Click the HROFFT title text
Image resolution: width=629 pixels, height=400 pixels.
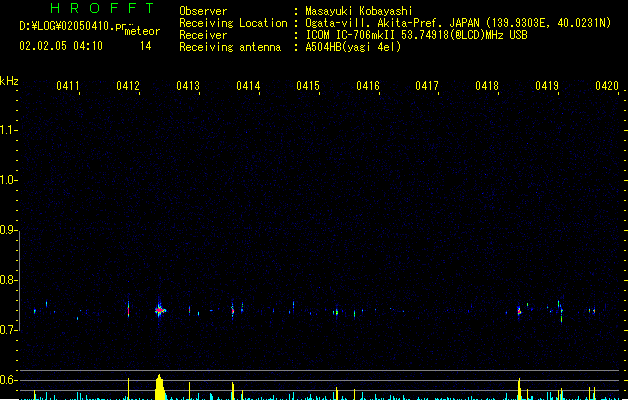[102, 8]
